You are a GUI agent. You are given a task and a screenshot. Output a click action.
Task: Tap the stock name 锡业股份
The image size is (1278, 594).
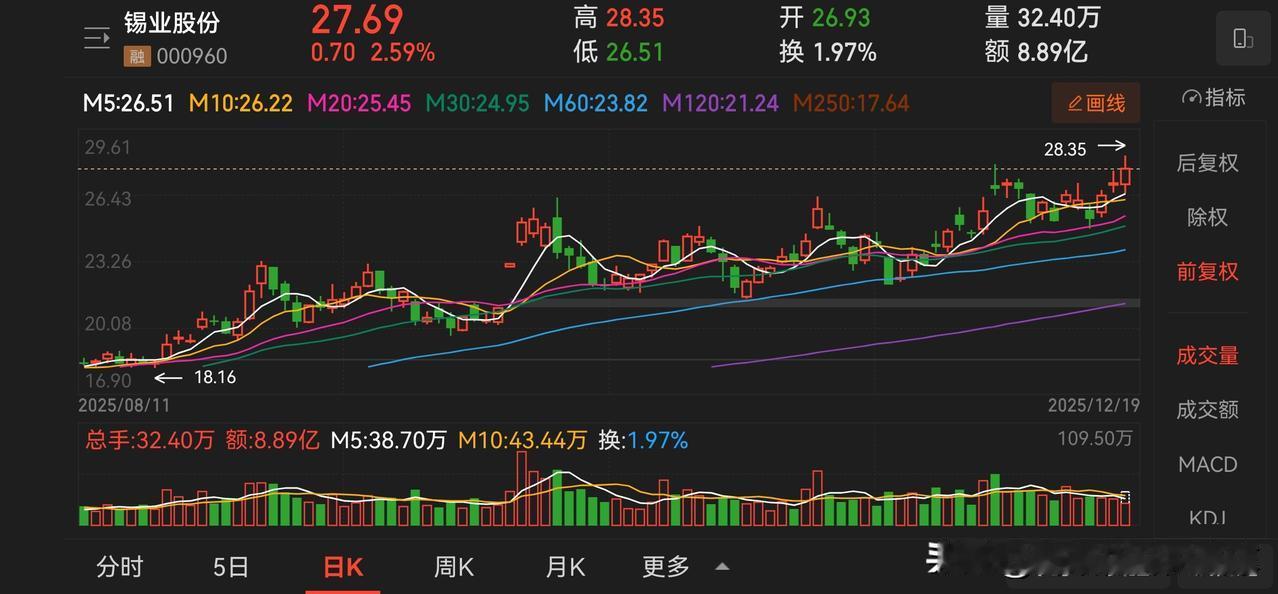tap(172, 22)
